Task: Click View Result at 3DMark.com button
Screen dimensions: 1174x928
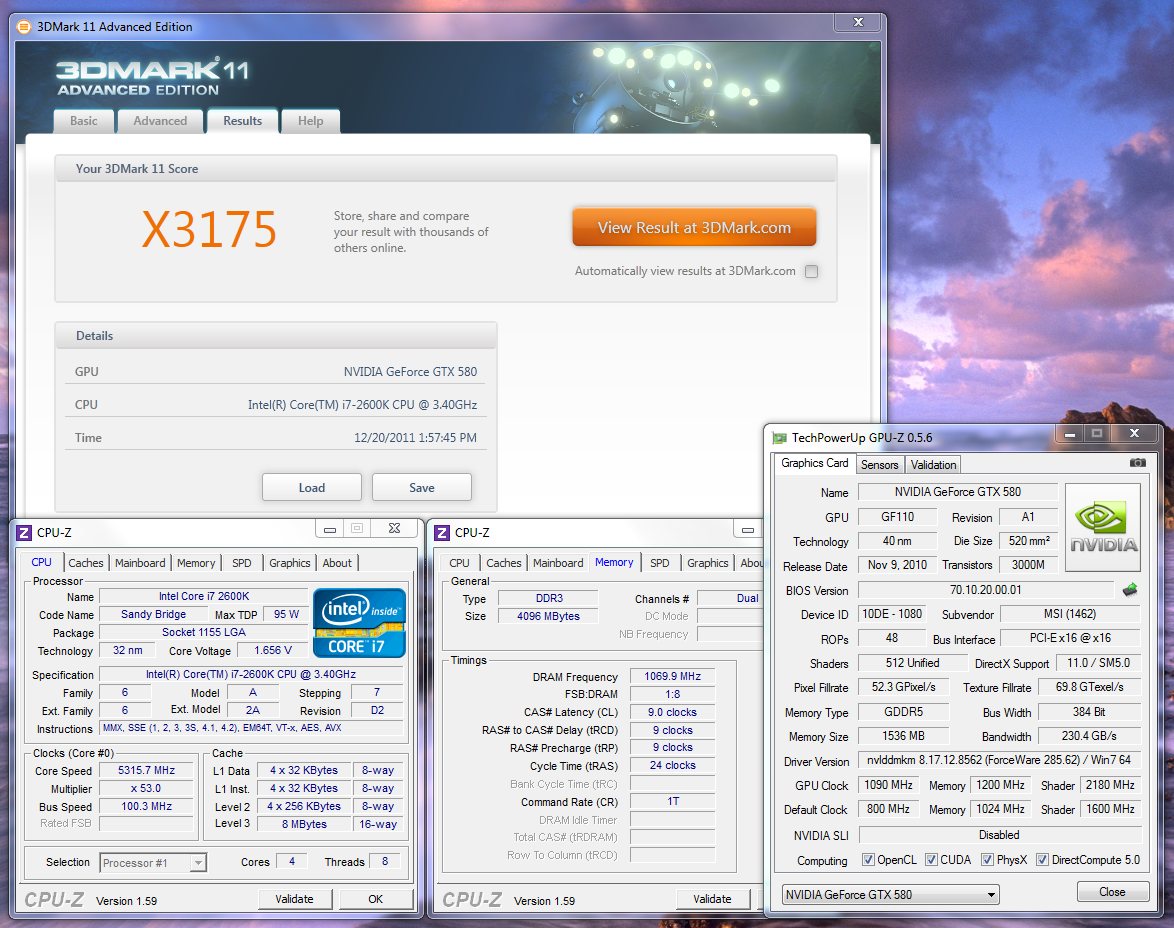Action: tap(694, 227)
